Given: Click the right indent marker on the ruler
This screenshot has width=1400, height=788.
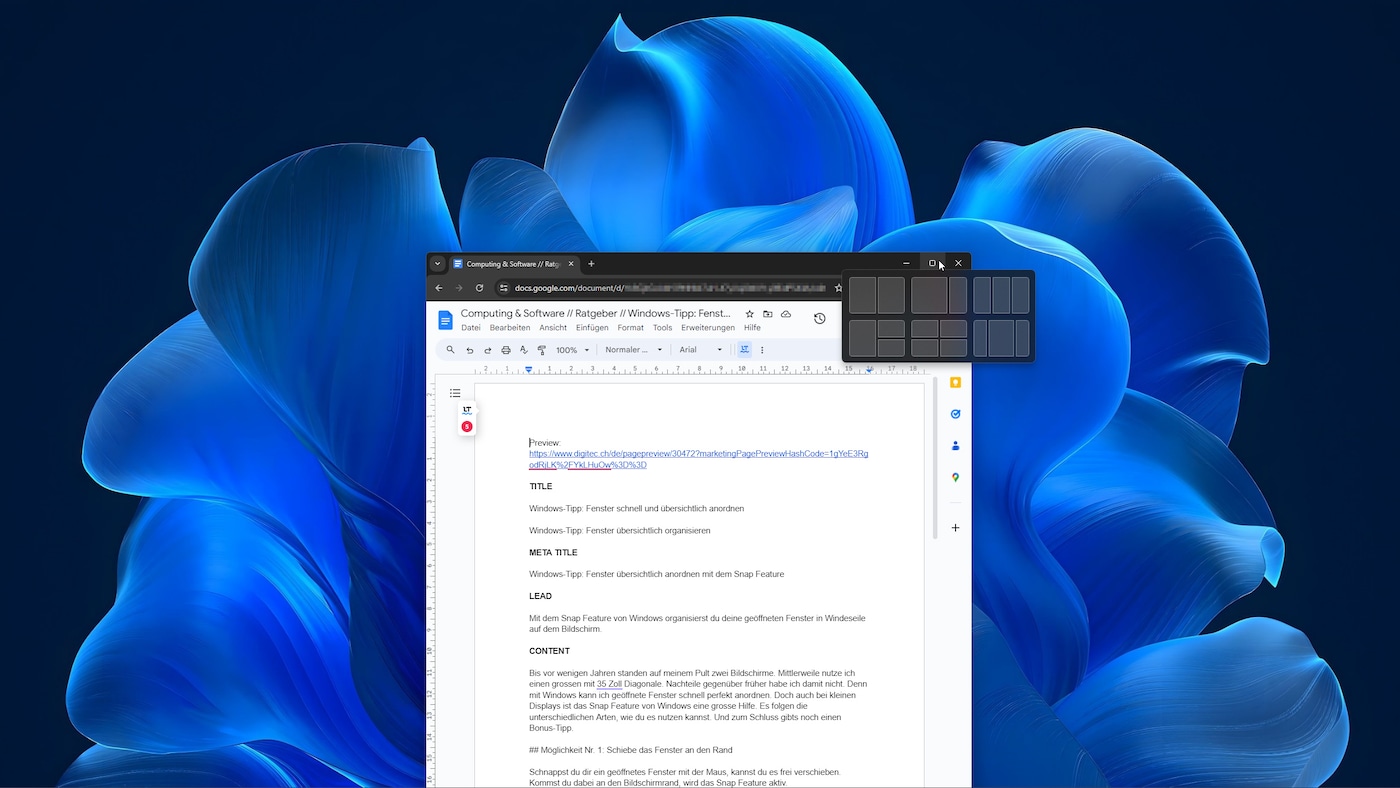Looking at the screenshot, I should (869, 369).
